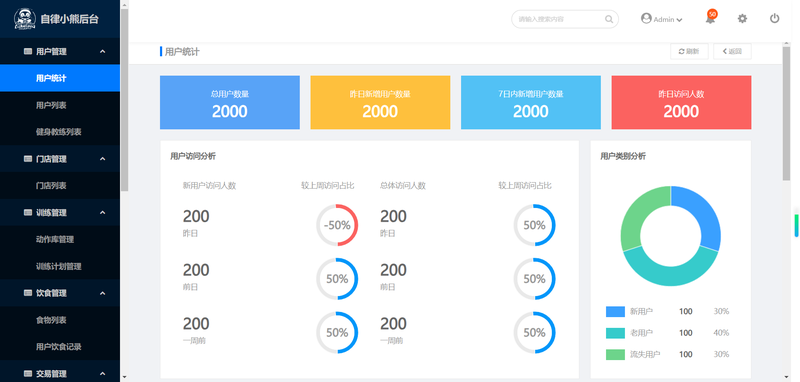
Task: Click the 饮食管理 menu icon
Action: tap(28, 293)
